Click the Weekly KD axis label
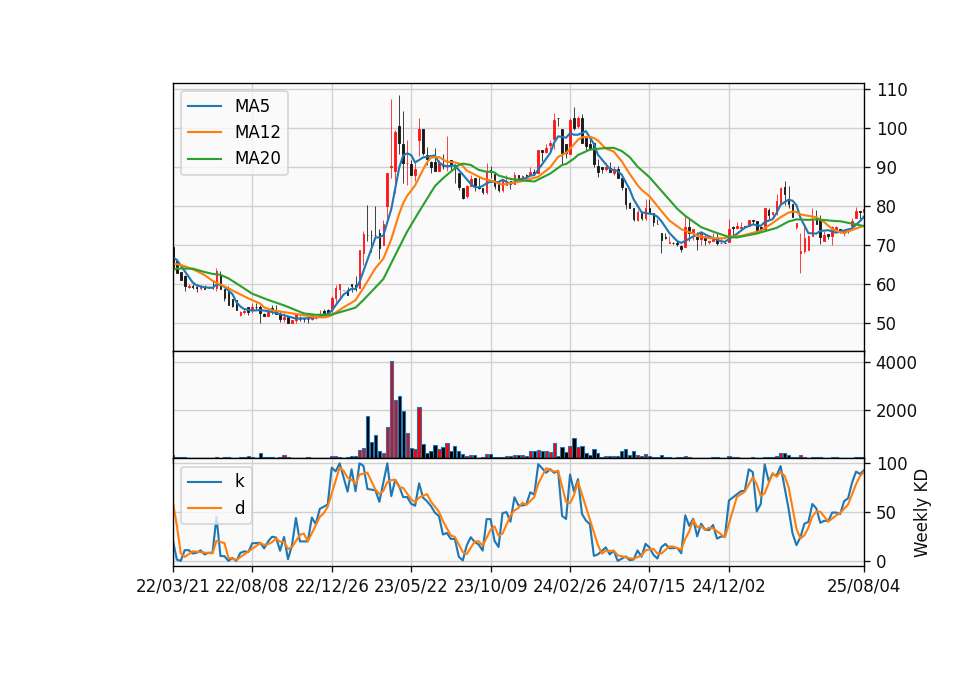The width and height of the screenshot is (960, 690). click(x=921, y=513)
